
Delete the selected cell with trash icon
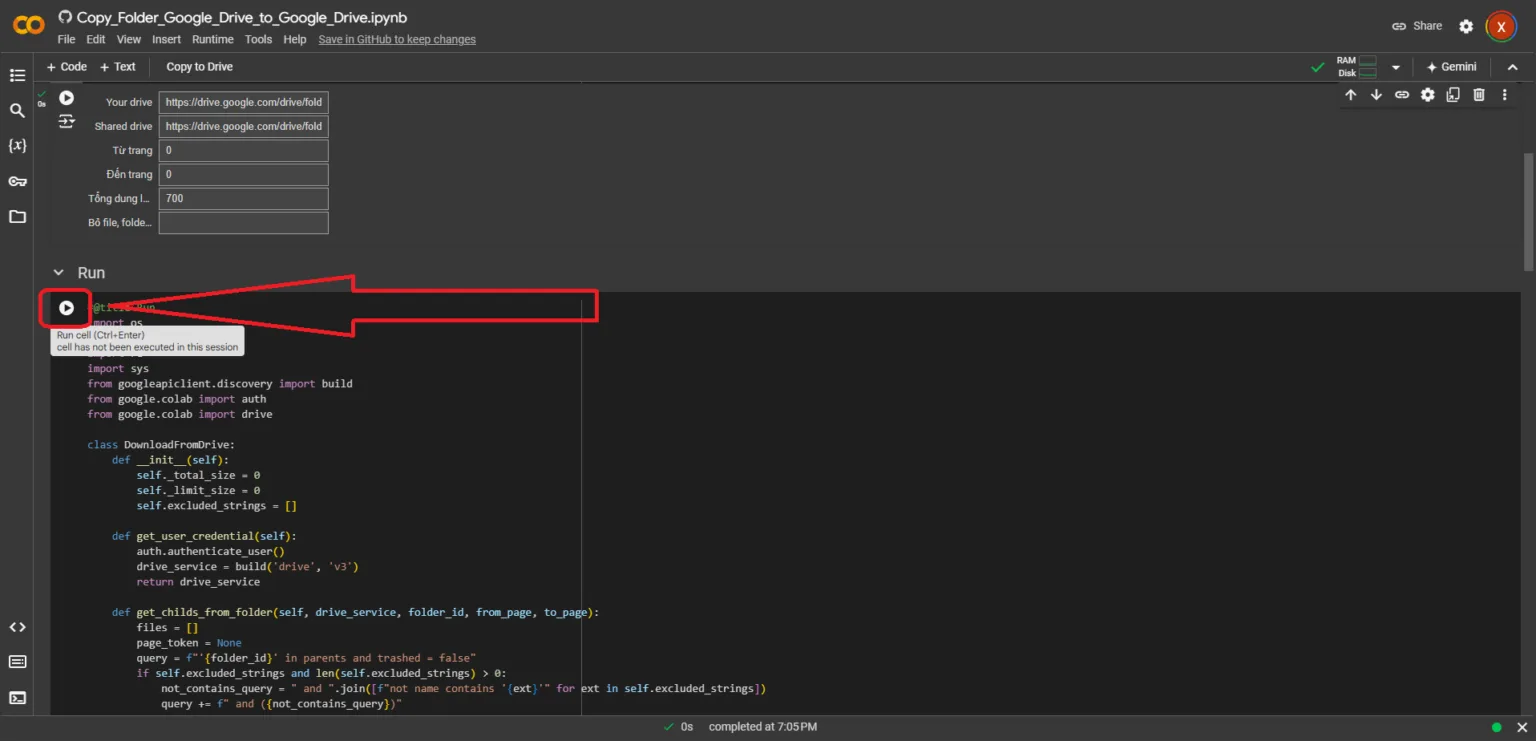(x=1478, y=95)
